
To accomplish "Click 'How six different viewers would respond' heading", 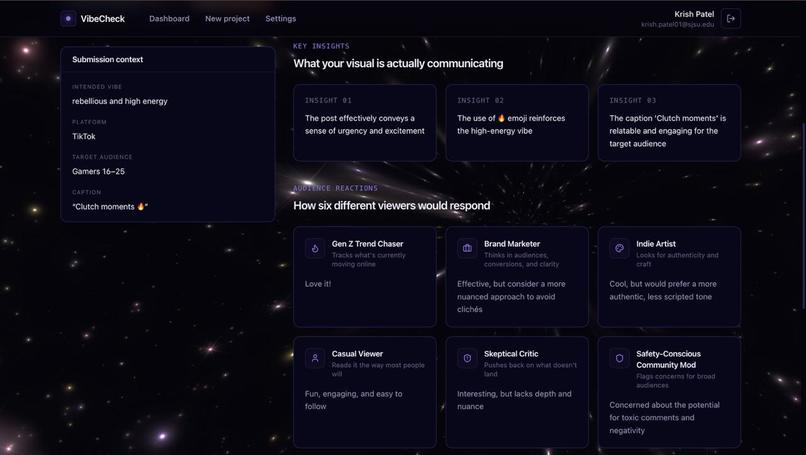I will pos(392,206).
